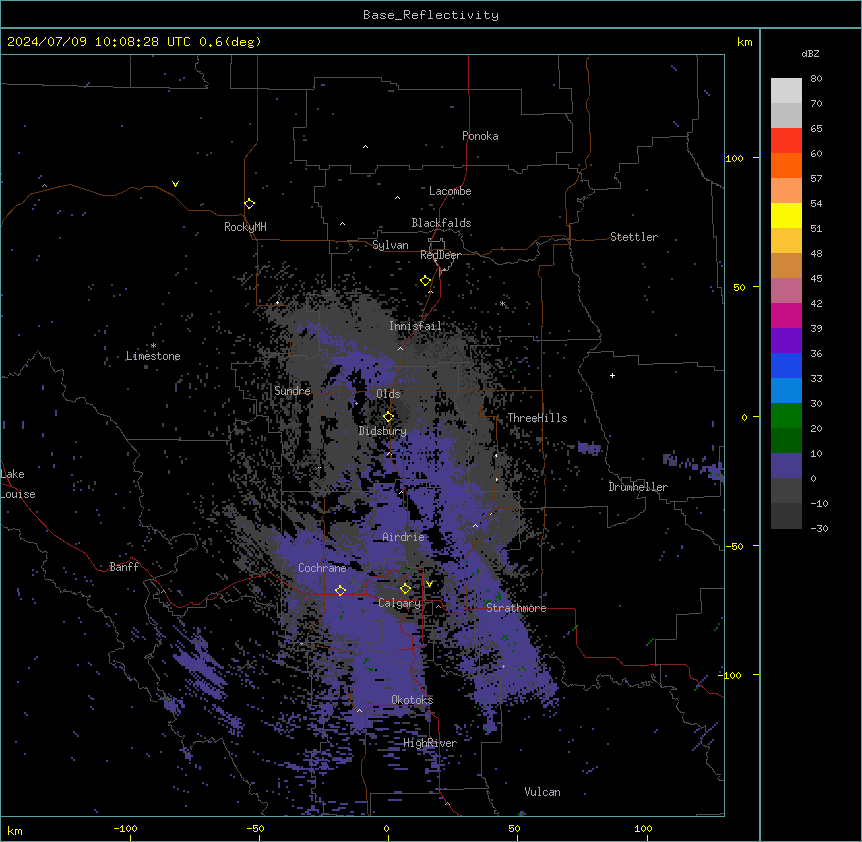Click the asterisk marker above the Limestone label
Image resolution: width=862 pixels, height=842 pixels.
[x=153, y=346]
